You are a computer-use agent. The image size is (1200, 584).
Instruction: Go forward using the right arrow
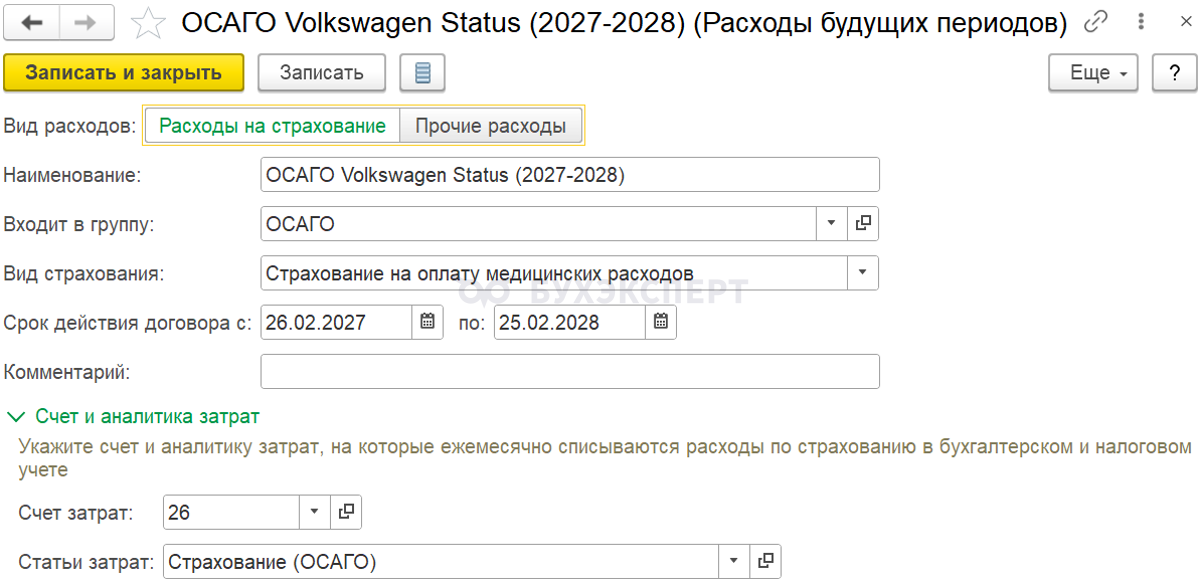86,22
